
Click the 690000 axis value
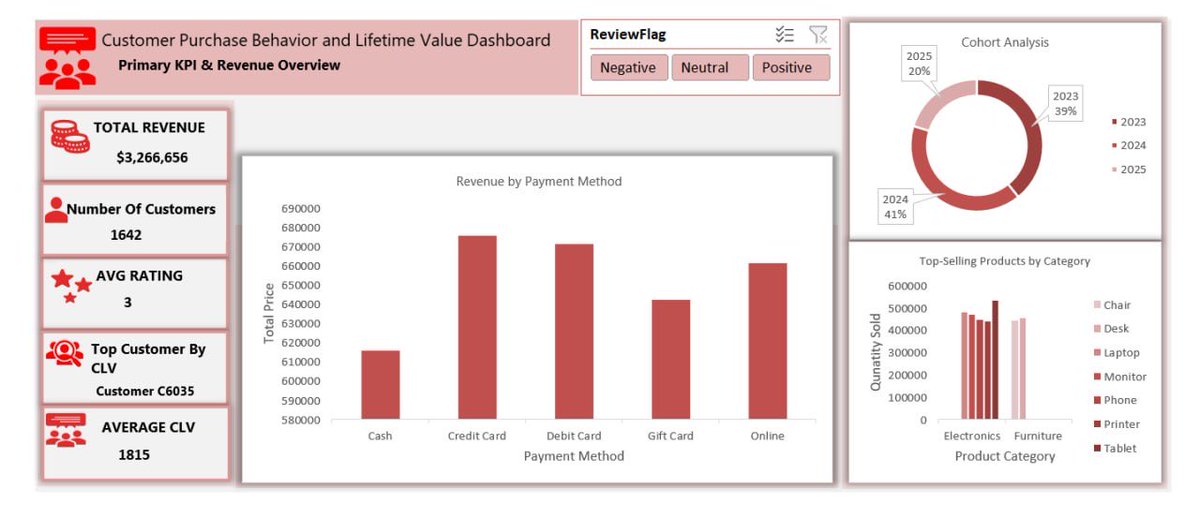coord(301,209)
